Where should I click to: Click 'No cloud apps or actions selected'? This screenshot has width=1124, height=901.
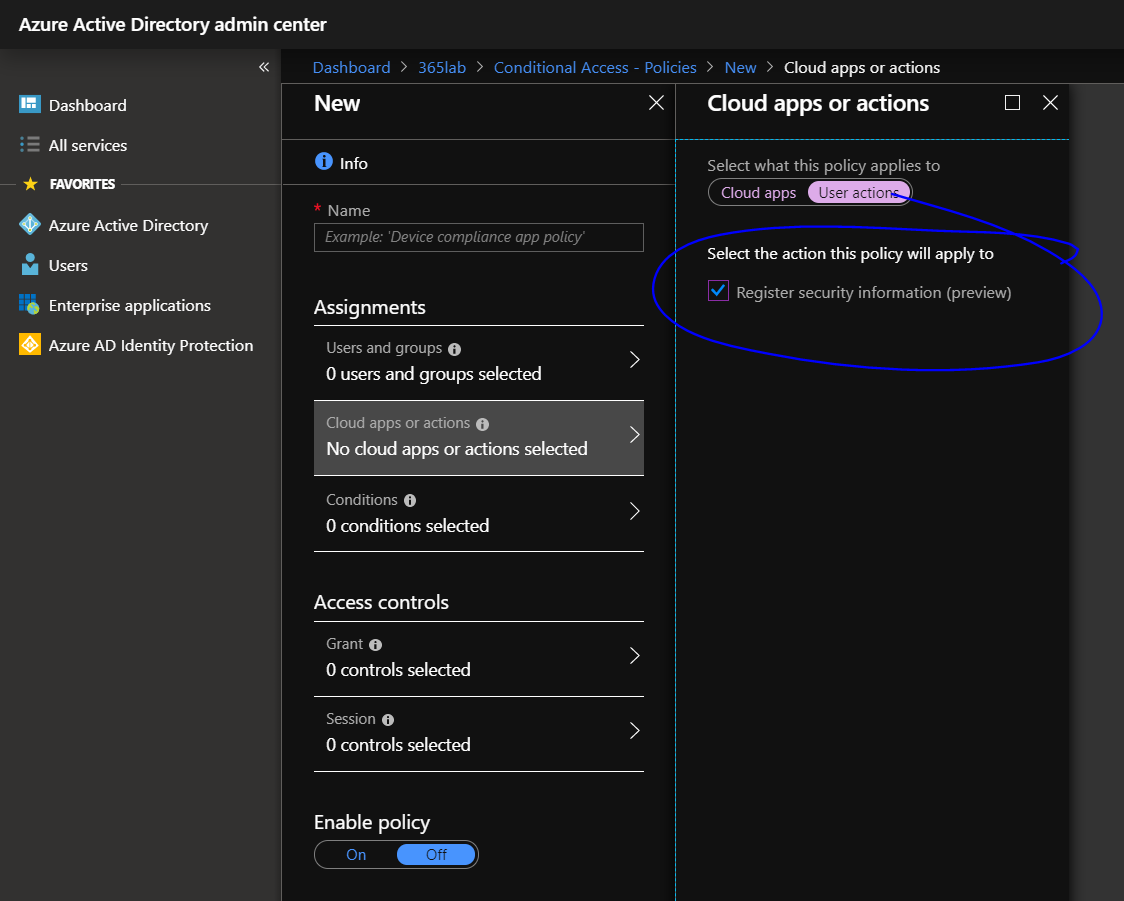click(457, 449)
